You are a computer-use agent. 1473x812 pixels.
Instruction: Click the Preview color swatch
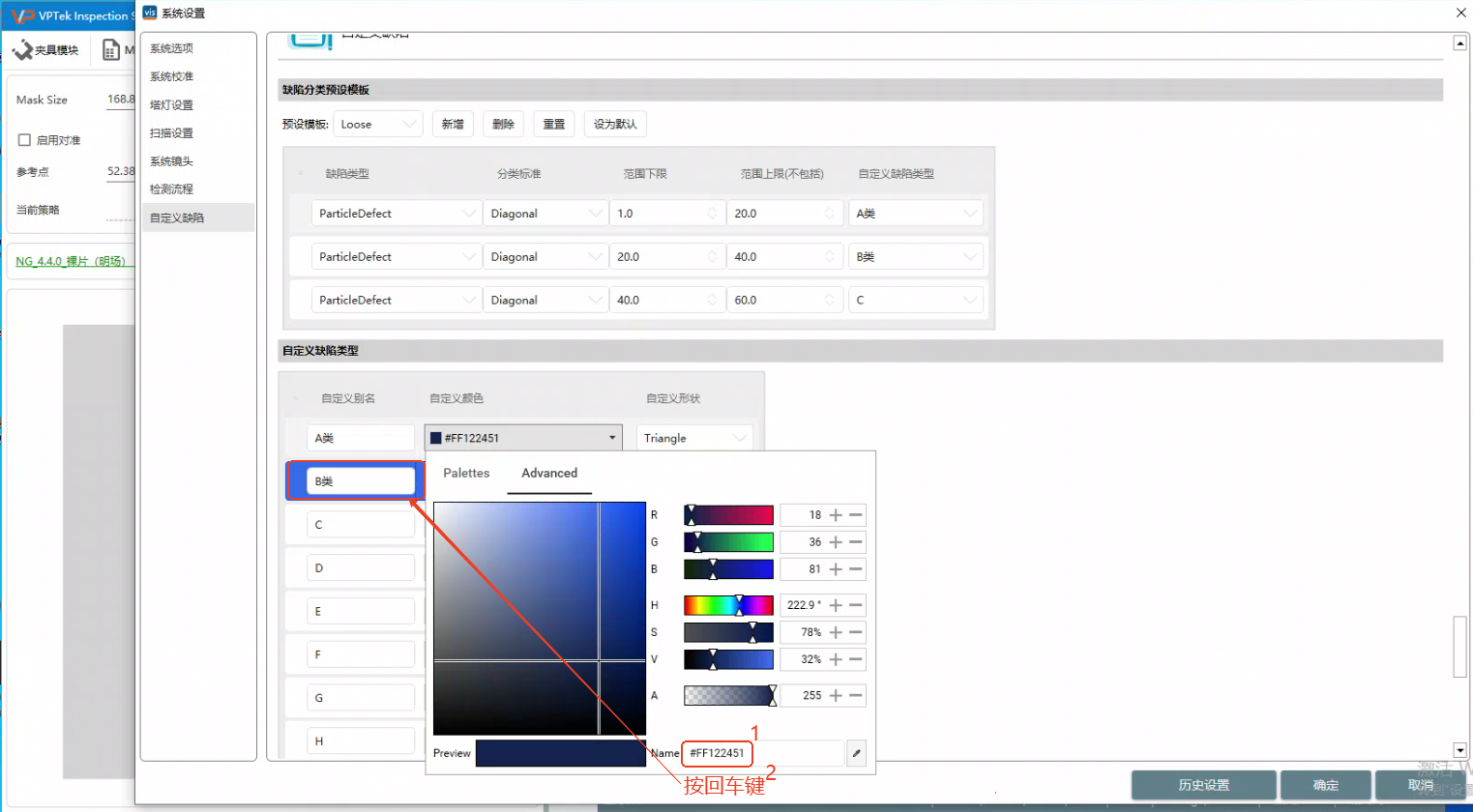(560, 753)
